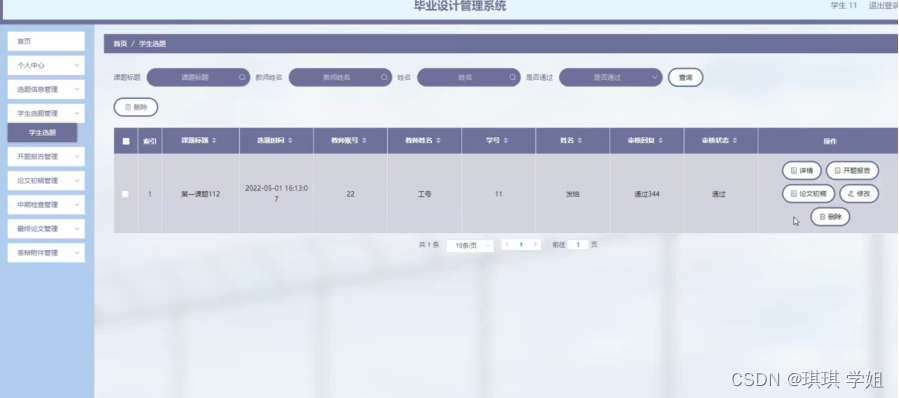Open 首页 in the sidebar

pos(46,41)
